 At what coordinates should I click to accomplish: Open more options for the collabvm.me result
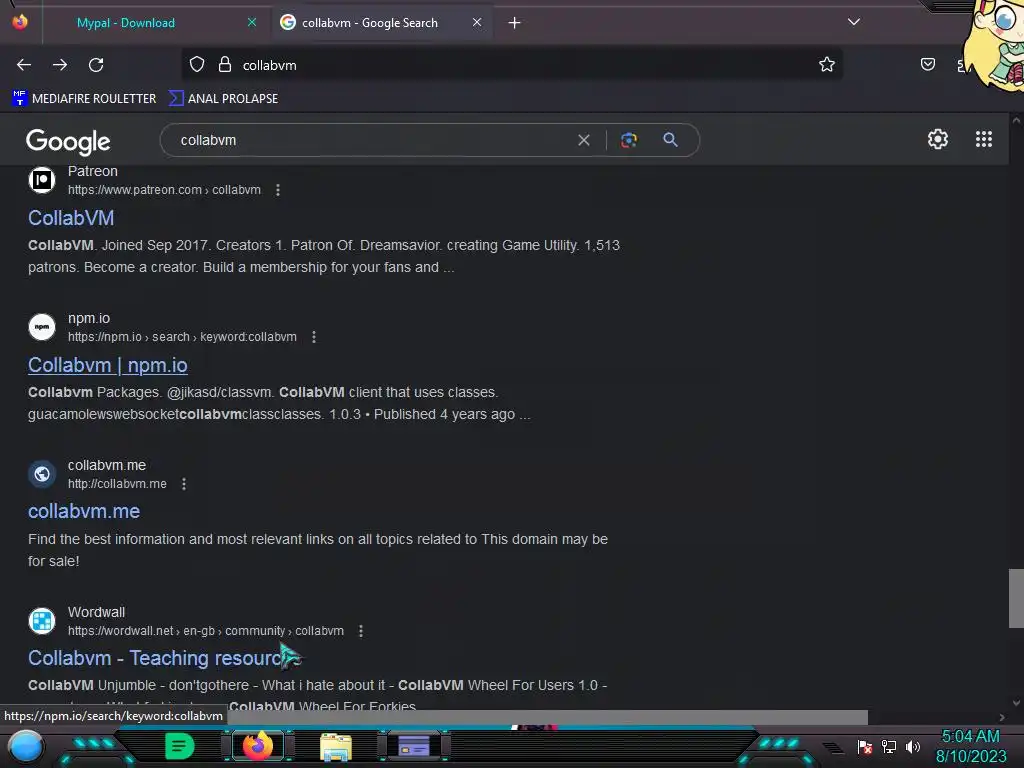point(184,484)
